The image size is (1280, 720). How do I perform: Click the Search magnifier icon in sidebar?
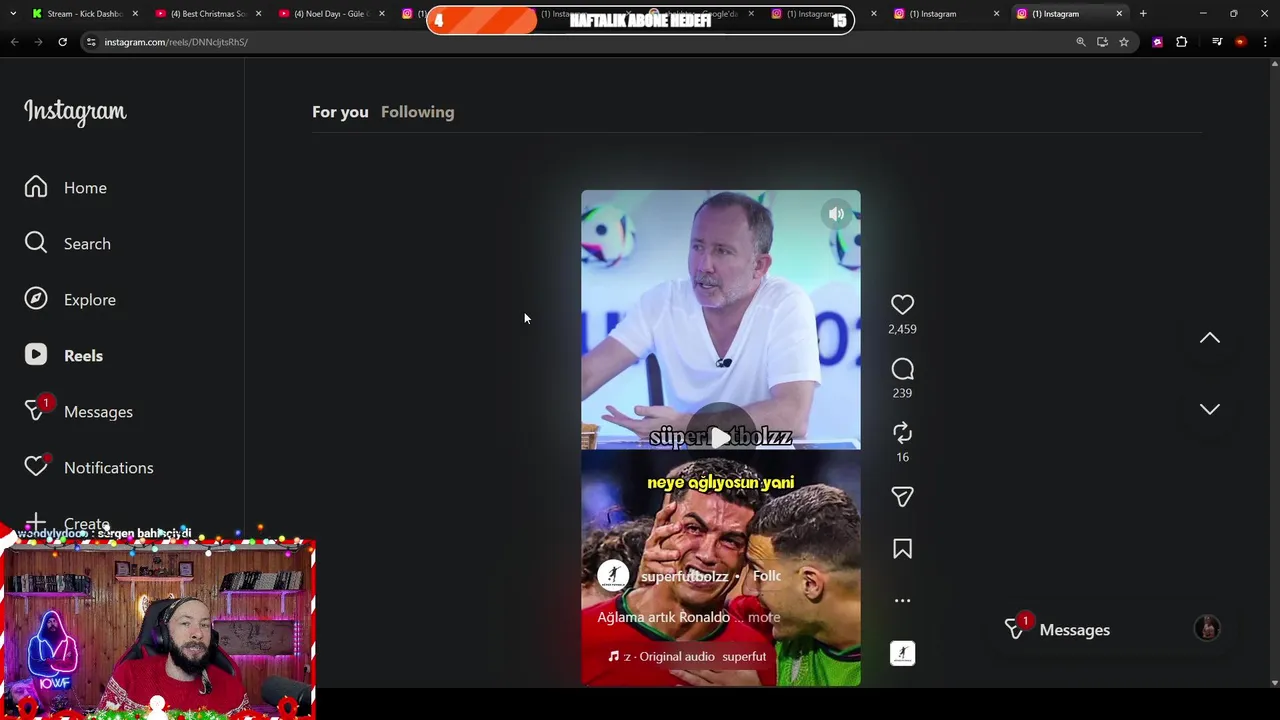click(x=36, y=243)
